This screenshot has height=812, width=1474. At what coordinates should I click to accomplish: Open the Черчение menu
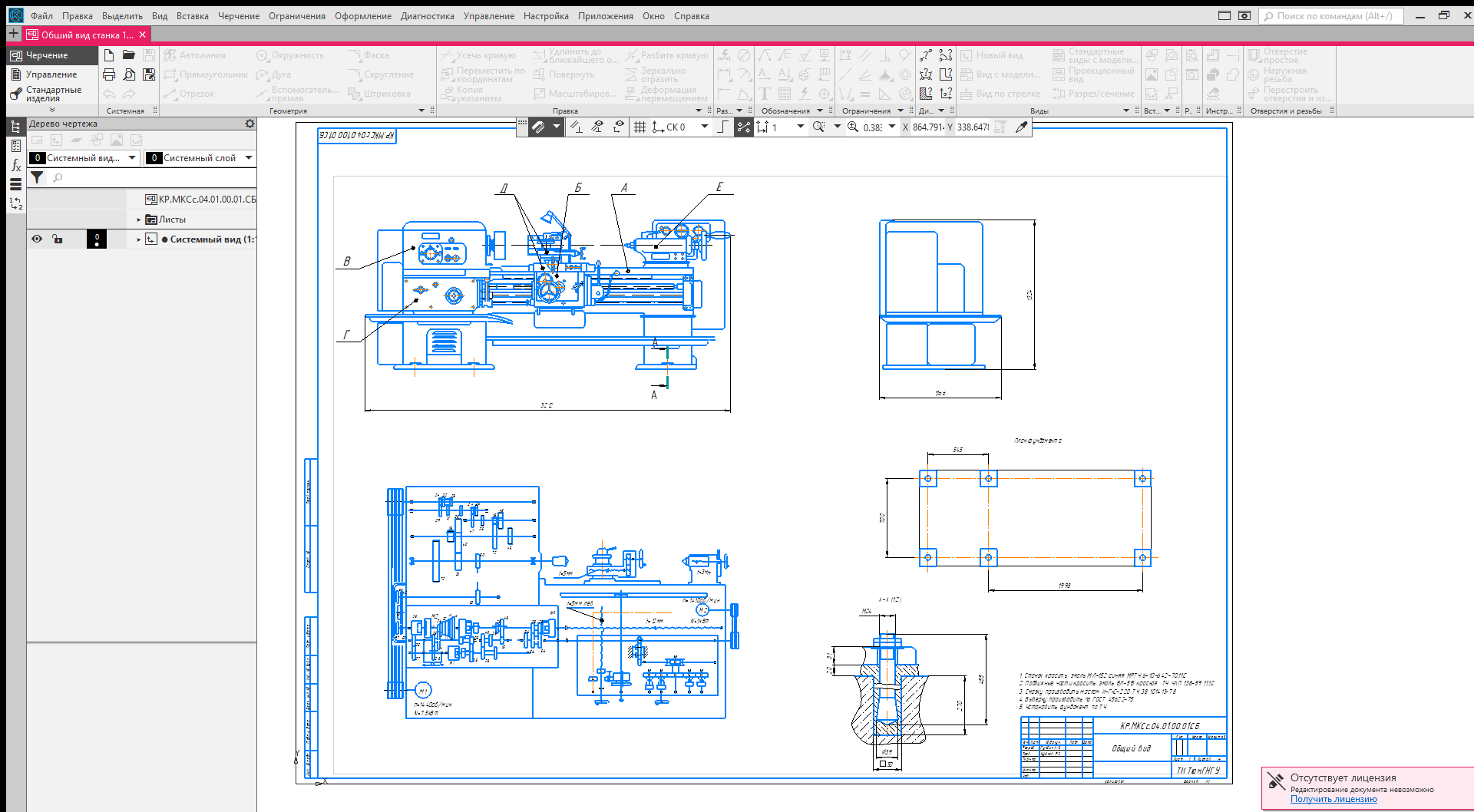(238, 16)
